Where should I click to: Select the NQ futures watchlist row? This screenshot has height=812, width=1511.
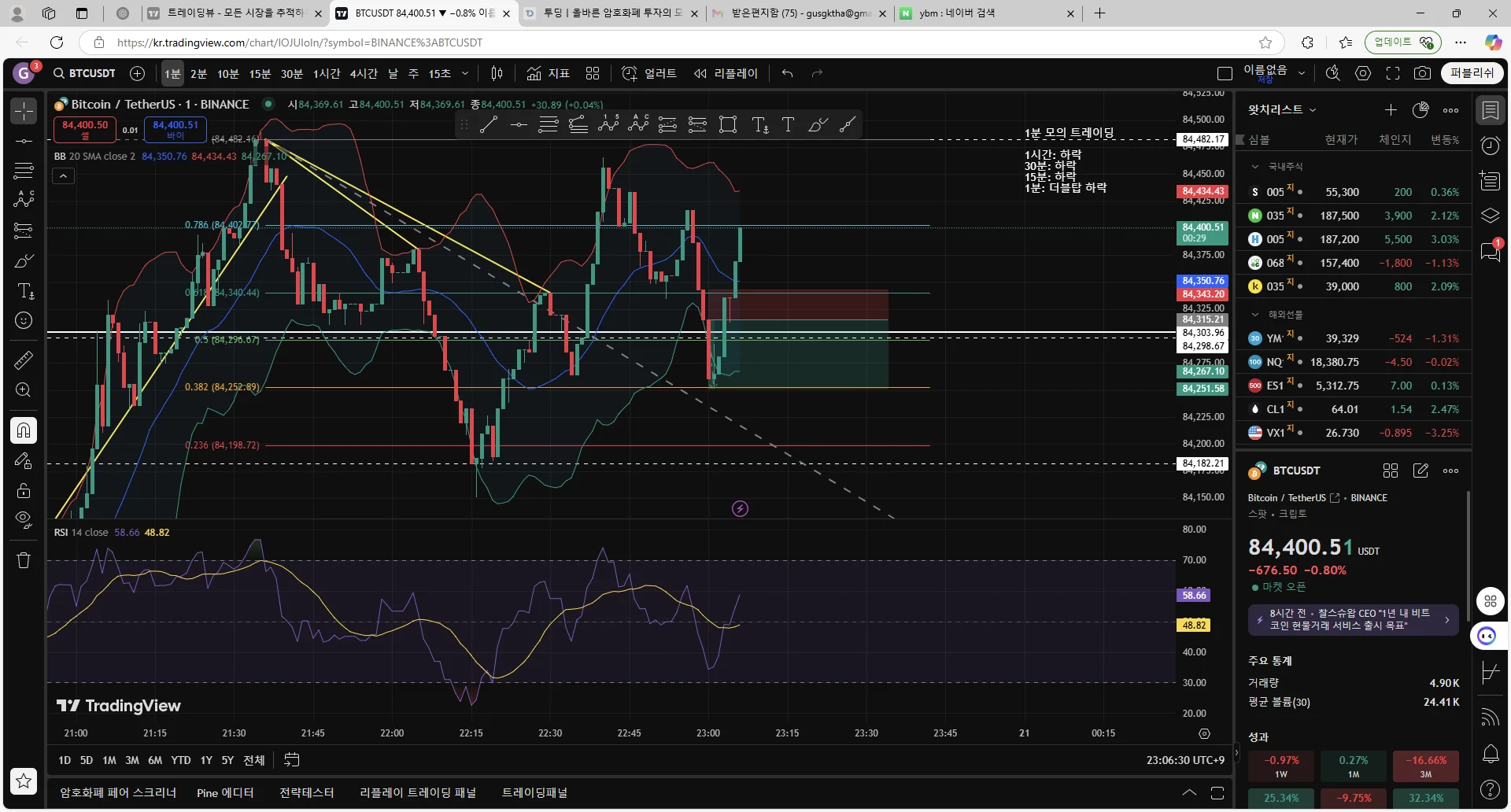(x=1354, y=362)
